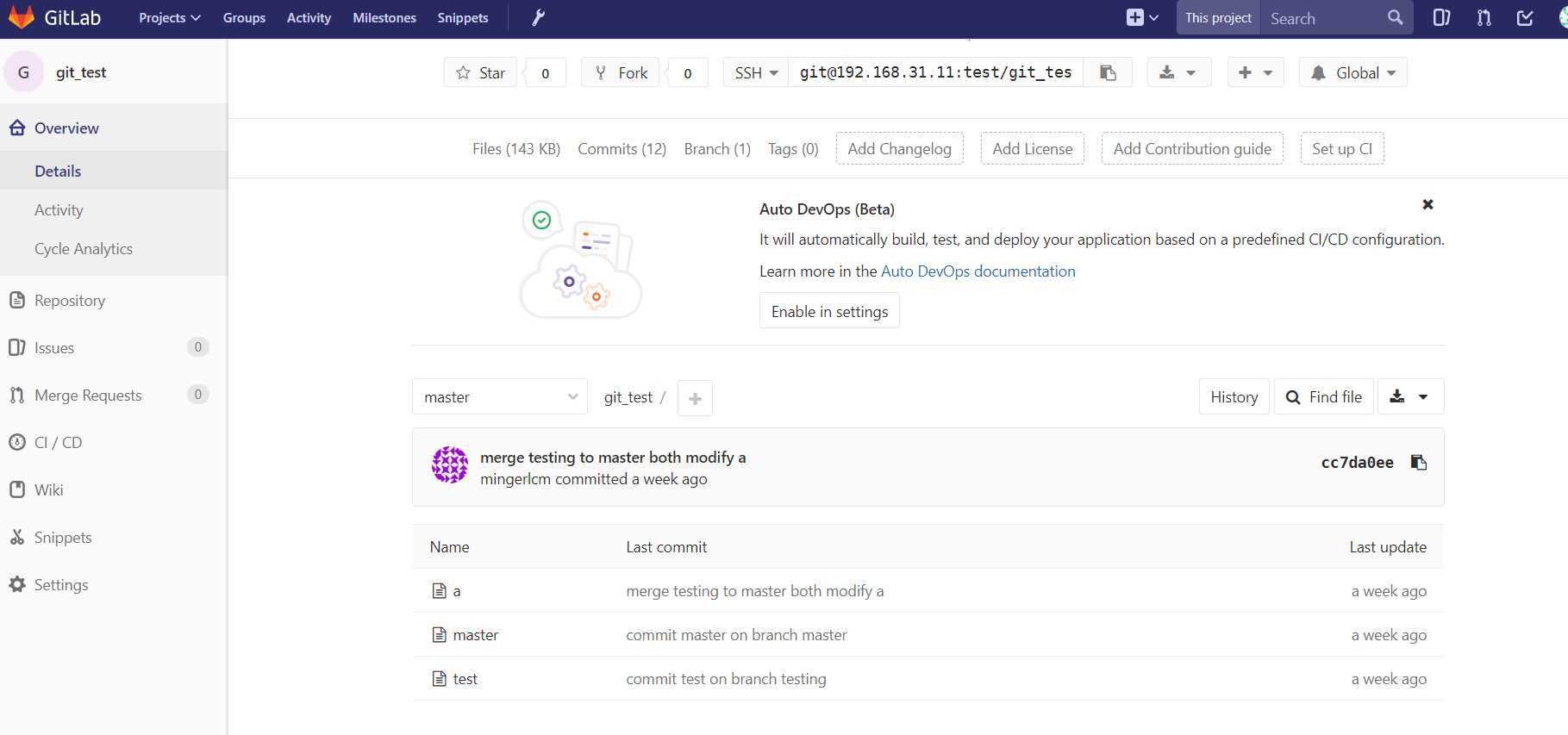The width and height of the screenshot is (1568, 735).
Task: Open the admin area wrench icon
Action: click(538, 17)
